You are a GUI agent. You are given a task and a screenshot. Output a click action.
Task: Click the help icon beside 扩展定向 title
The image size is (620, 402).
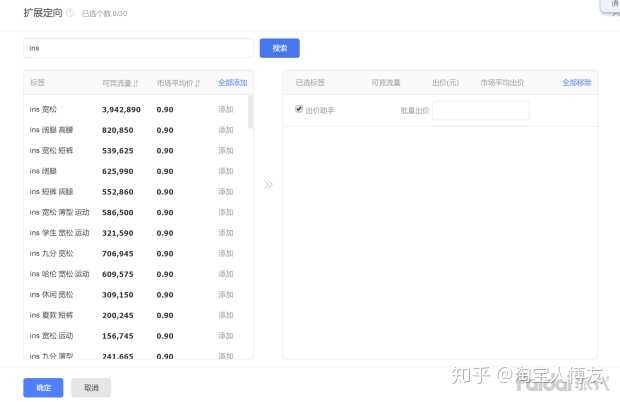point(70,14)
